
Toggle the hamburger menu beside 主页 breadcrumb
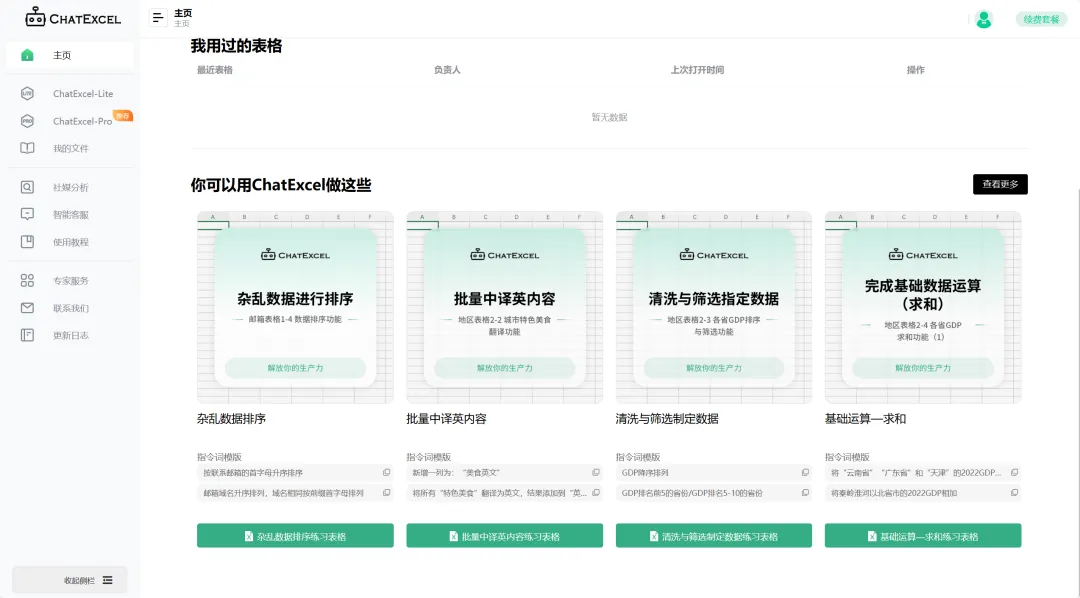[x=157, y=17]
